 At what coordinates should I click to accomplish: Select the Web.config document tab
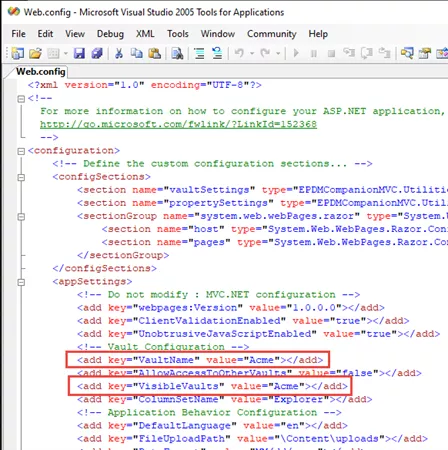point(41,72)
